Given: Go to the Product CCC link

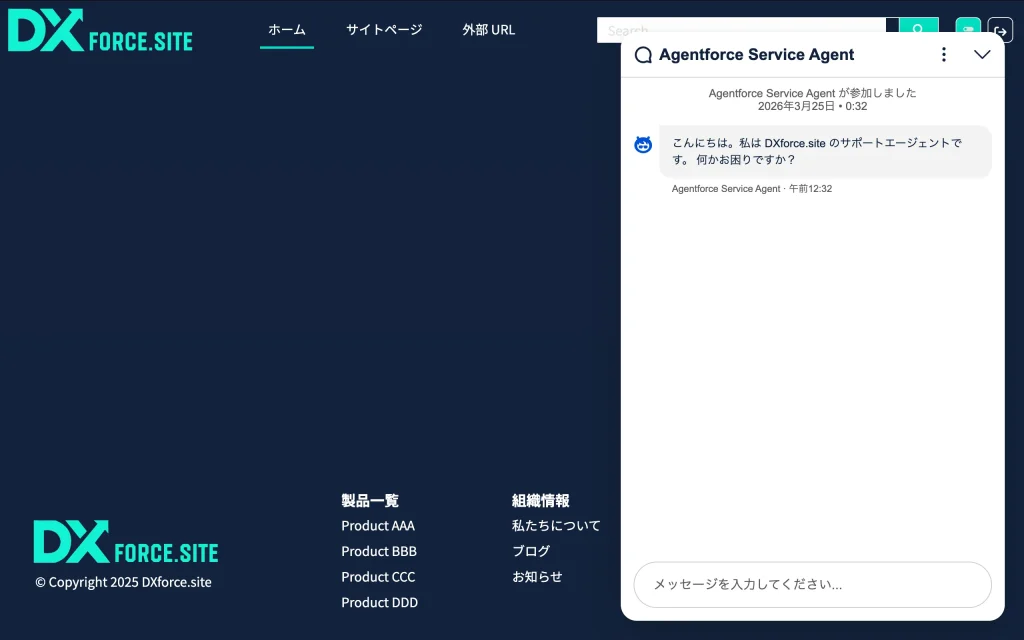Looking at the screenshot, I should [x=378, y=577].
